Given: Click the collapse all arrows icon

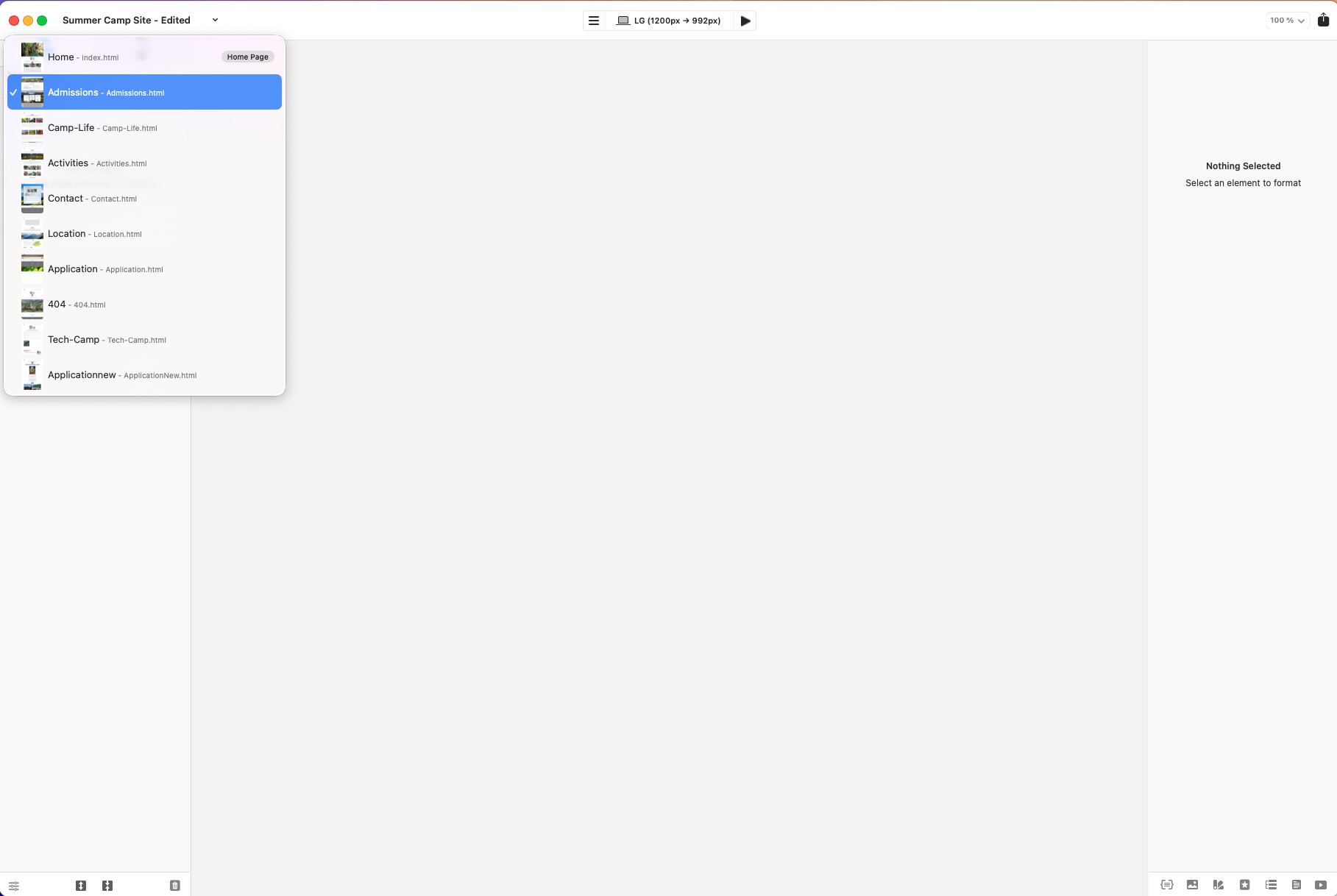Looking at the screenshot, I should 107,886.
